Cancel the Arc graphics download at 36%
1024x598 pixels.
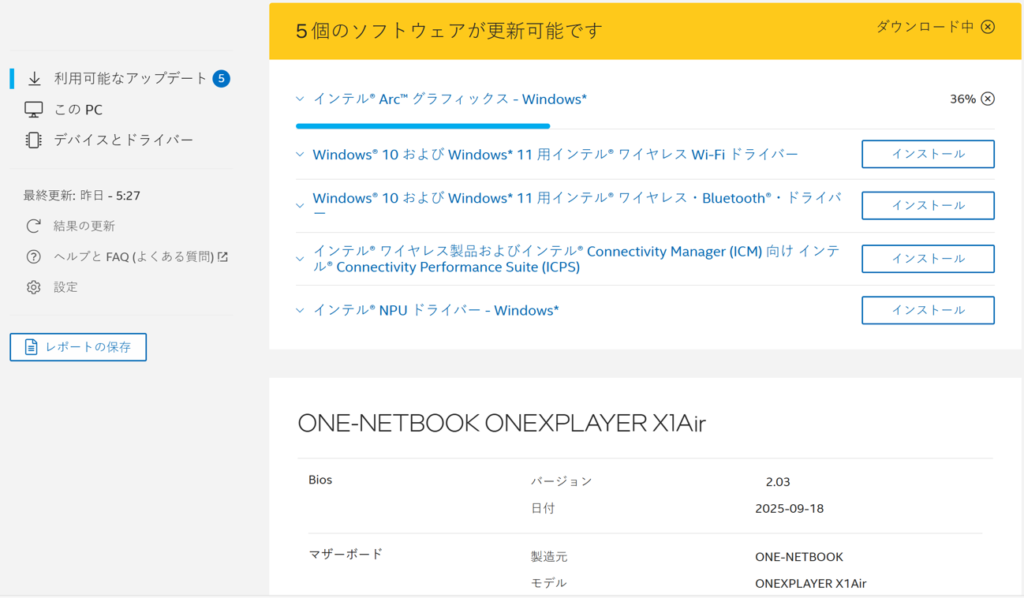click(988, 98)
